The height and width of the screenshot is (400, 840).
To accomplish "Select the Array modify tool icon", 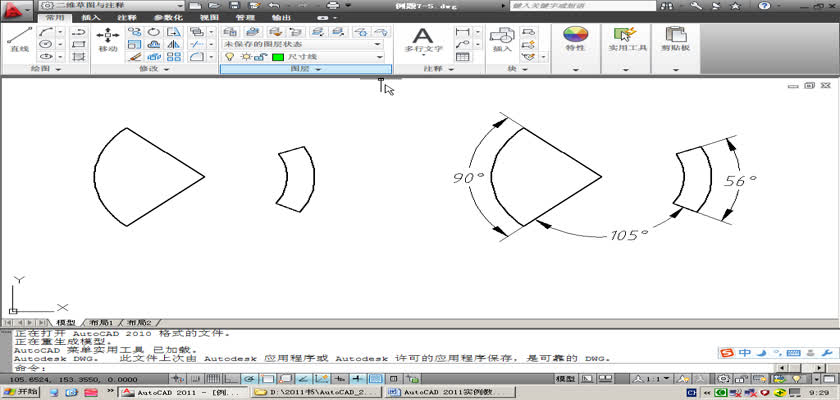I will click(174, 56).
